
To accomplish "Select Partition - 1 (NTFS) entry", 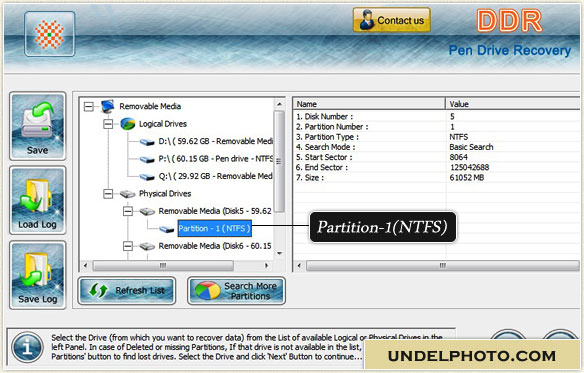I will 215,228.
